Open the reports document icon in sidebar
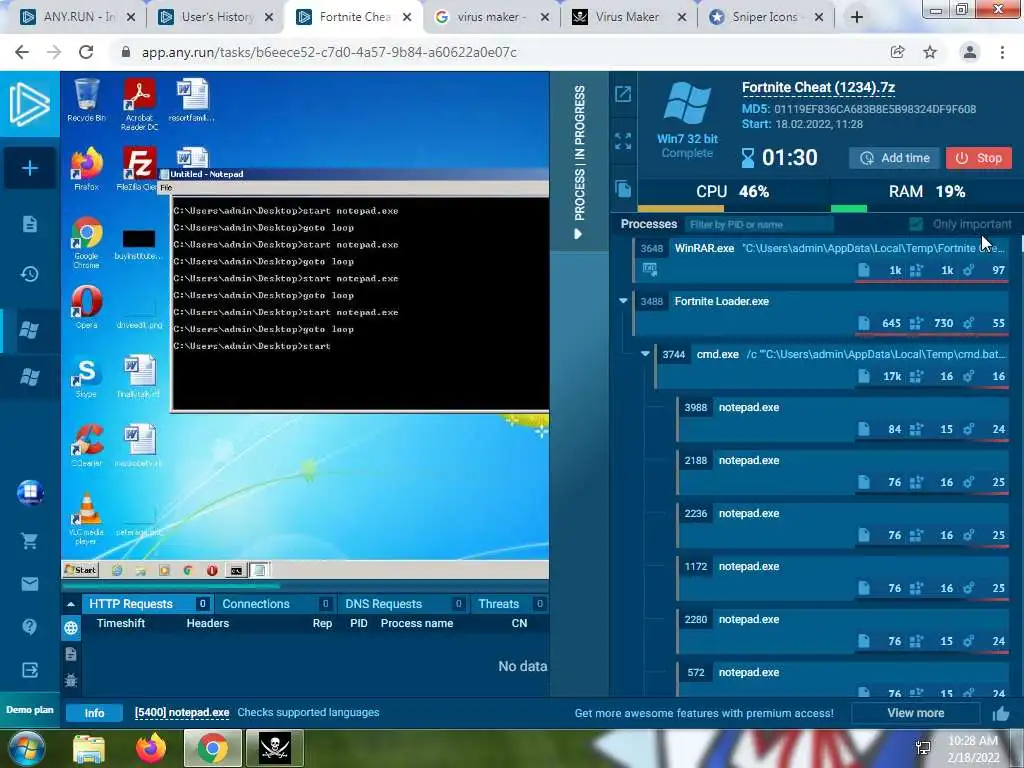The width and height of the screenshot is (1024, 768). tap(29, 224)
